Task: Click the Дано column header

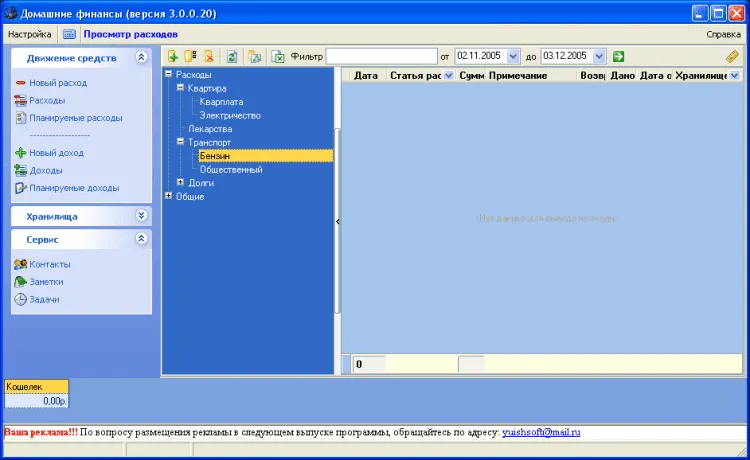Action: coord(622,76)
